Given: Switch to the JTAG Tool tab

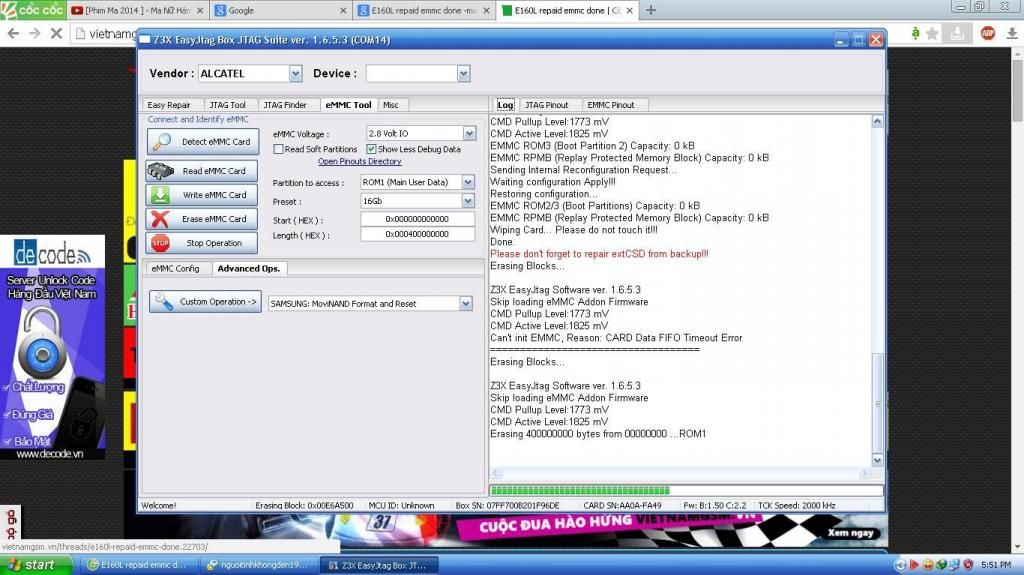Looking at the screenshot, I should [x=227, y=105].
